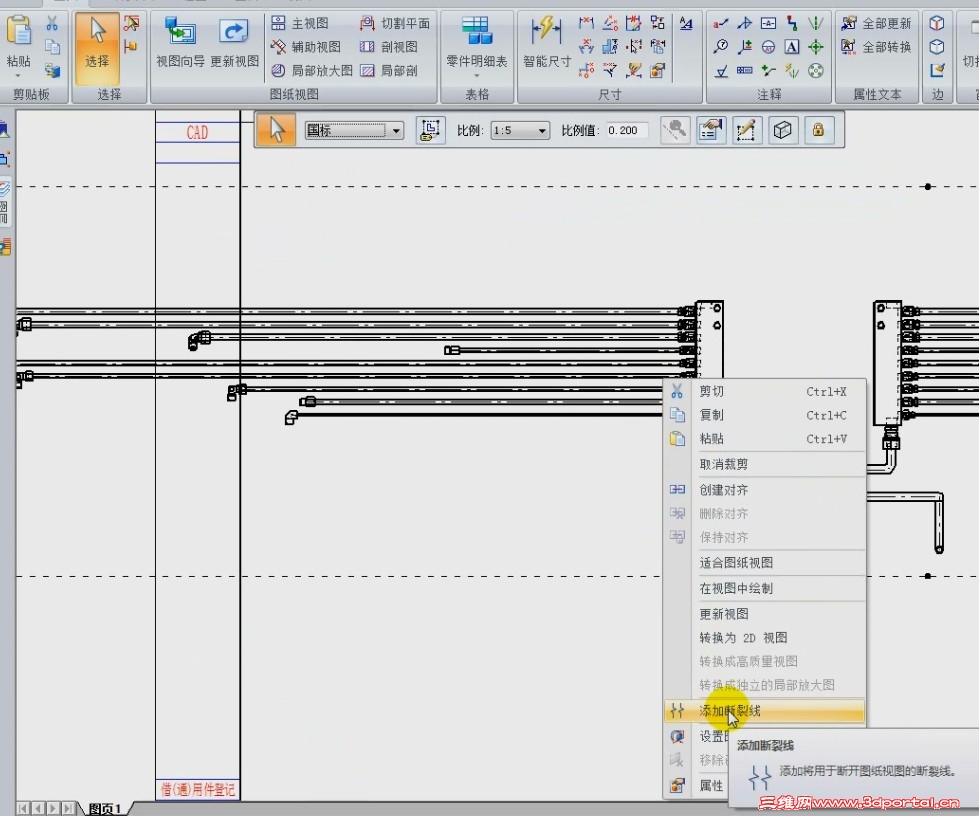The width and height of the screenshot is (979, 816).
Task: Click the first-sheet navigation arrow at bottom left
Action: [x=23, y=809]
